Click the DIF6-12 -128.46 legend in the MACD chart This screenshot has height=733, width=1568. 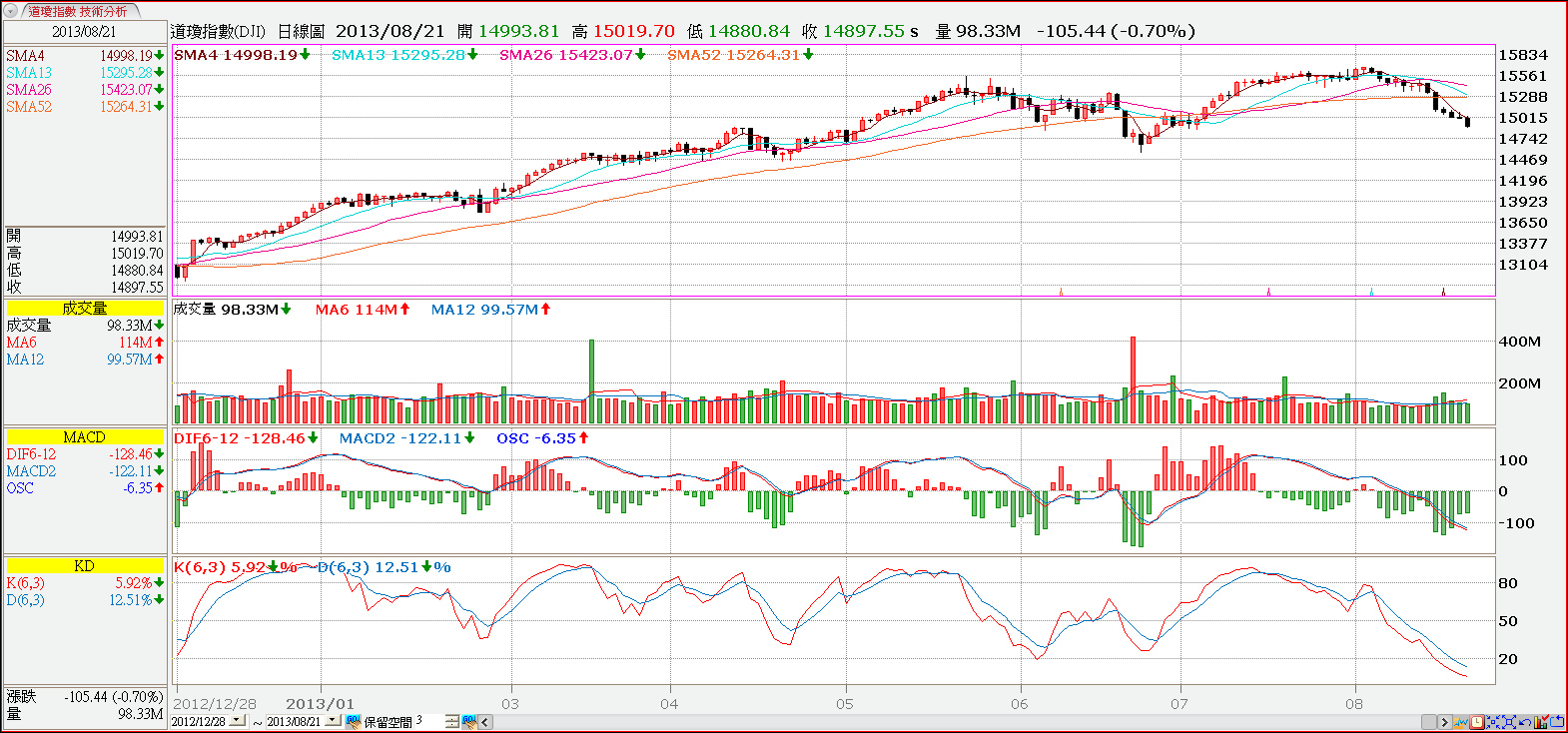tap(246, 438)
